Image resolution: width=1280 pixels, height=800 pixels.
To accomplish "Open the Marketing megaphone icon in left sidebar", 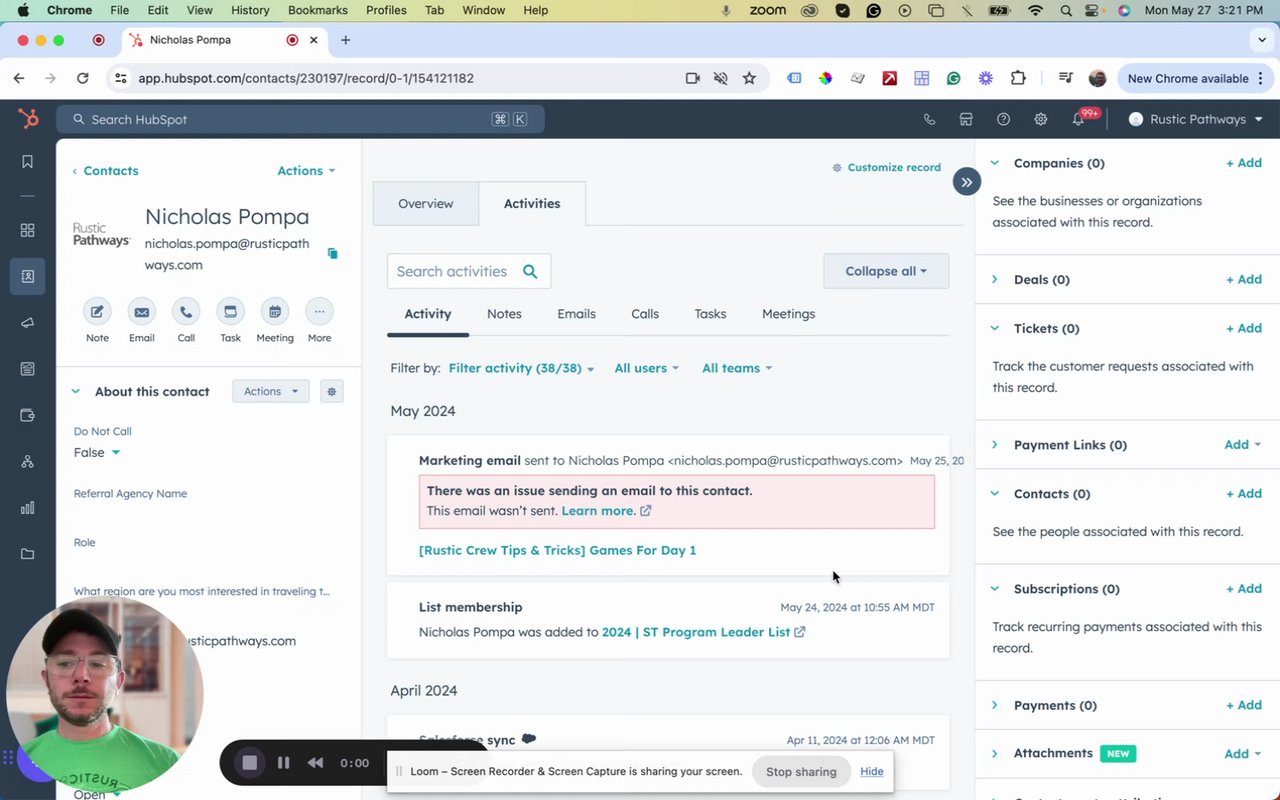I will click(27, 322).
